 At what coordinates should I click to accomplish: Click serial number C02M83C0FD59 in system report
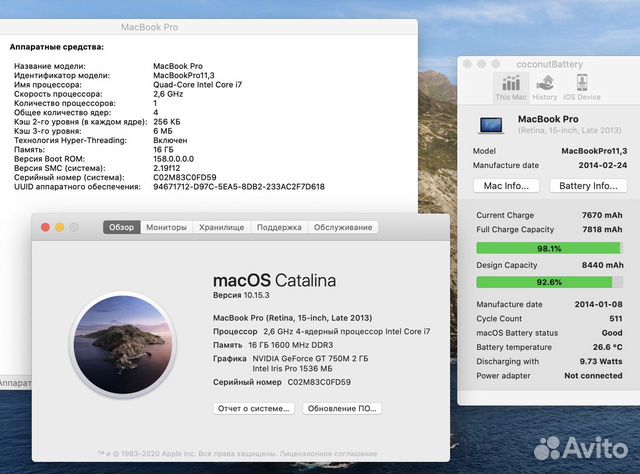185,178
